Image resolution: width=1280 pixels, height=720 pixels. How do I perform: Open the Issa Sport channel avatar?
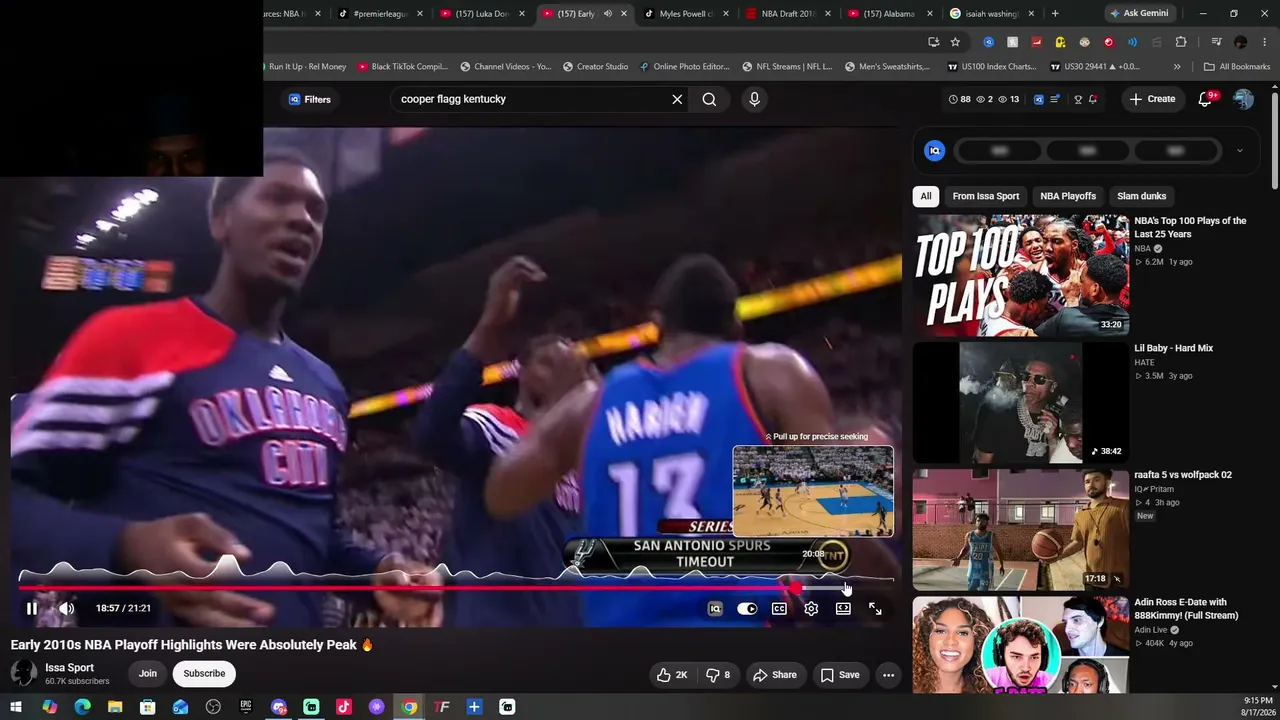click(23, 673)
